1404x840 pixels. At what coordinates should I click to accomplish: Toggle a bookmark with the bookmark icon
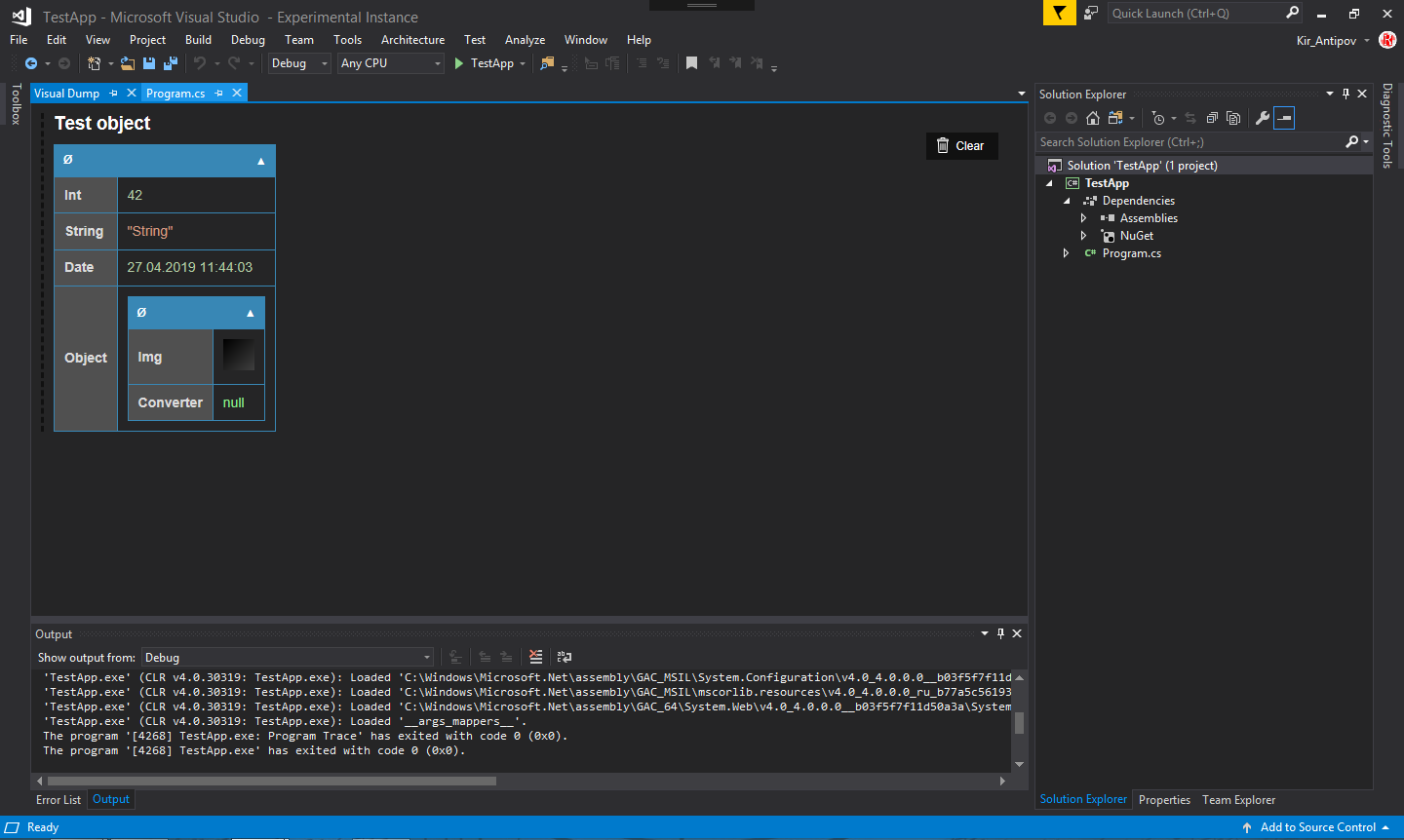coord(691,63)
